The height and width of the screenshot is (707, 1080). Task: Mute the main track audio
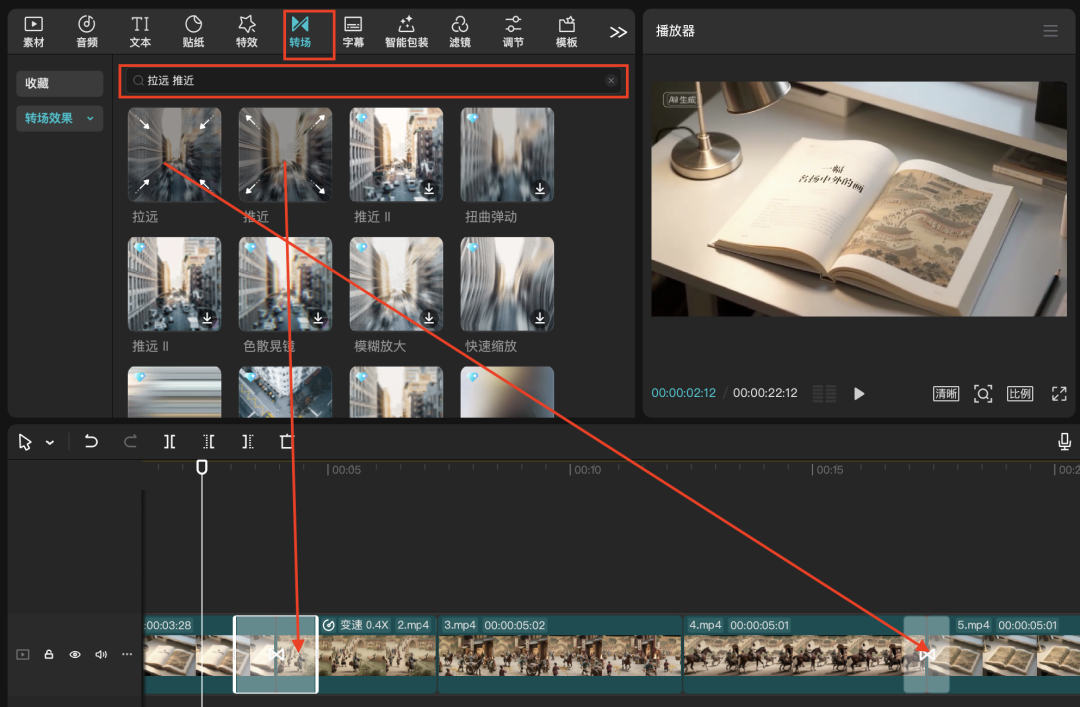100,654
